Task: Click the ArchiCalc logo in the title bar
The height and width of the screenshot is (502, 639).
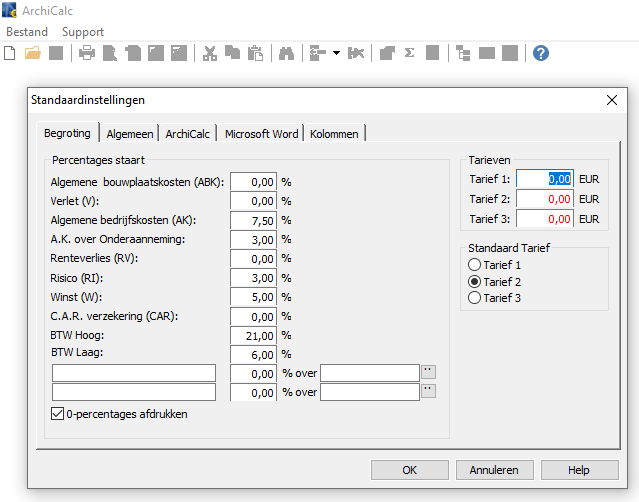Action: pyautogui.click(x=9, y=10)
